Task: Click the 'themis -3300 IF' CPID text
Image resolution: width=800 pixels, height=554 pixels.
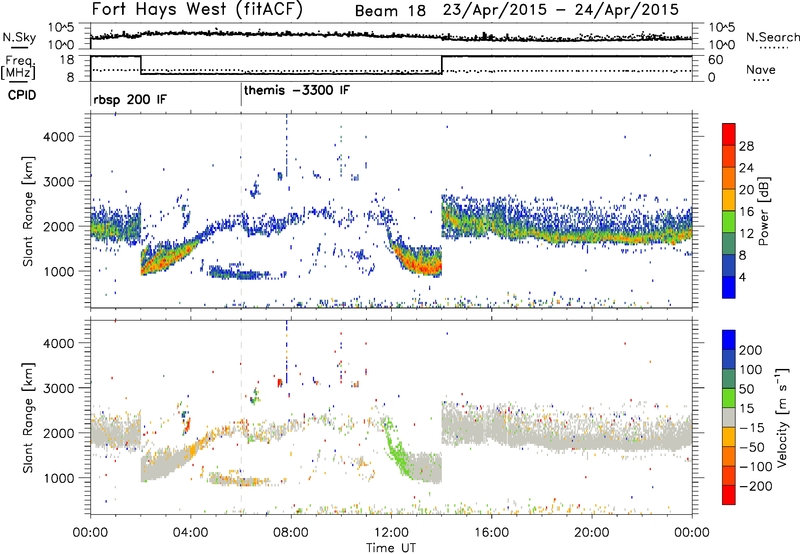Action: (x=297, y=90)
